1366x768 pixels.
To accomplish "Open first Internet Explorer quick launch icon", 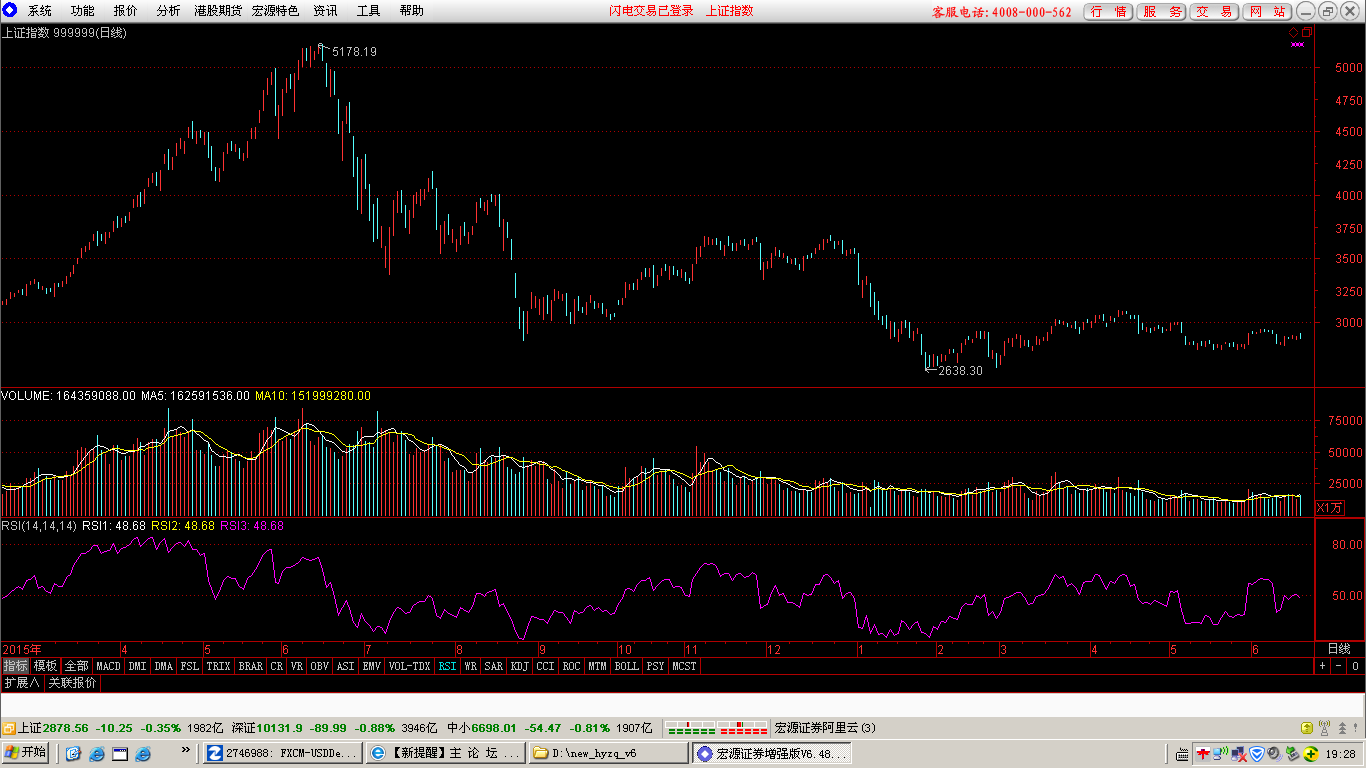I will pos(97,753).
